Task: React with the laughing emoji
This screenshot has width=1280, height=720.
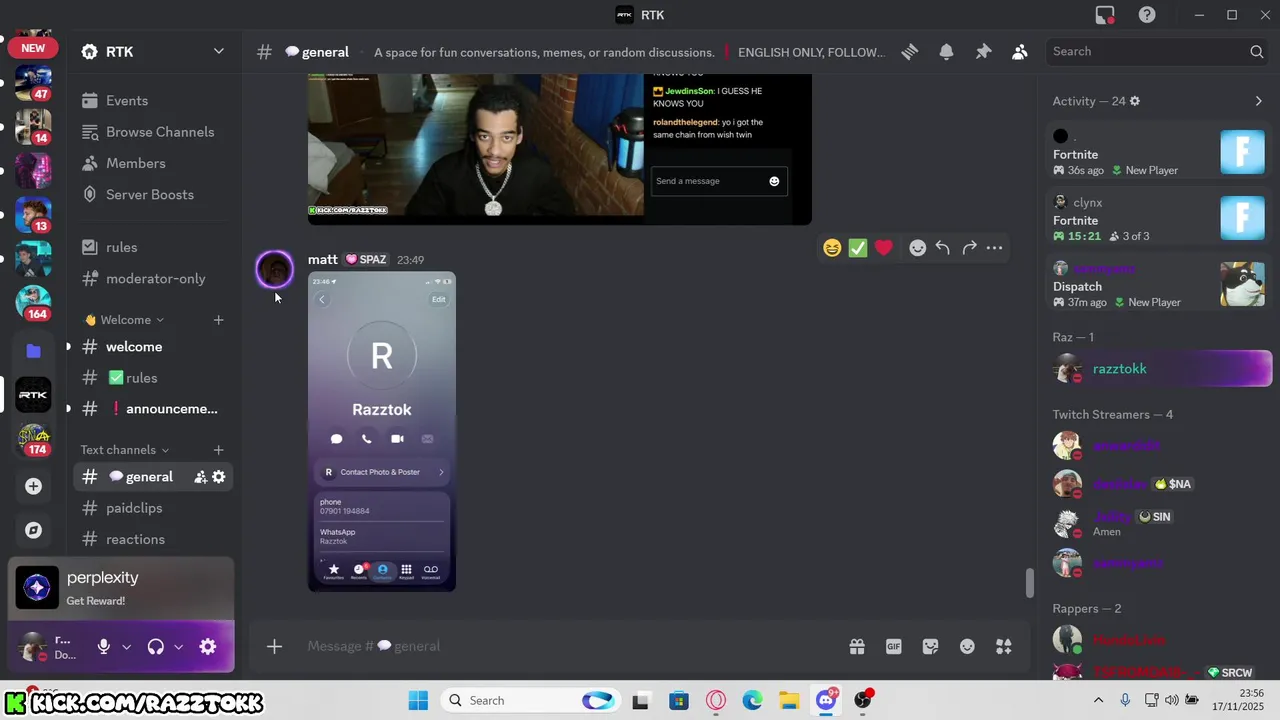Action: coord(832,248)
